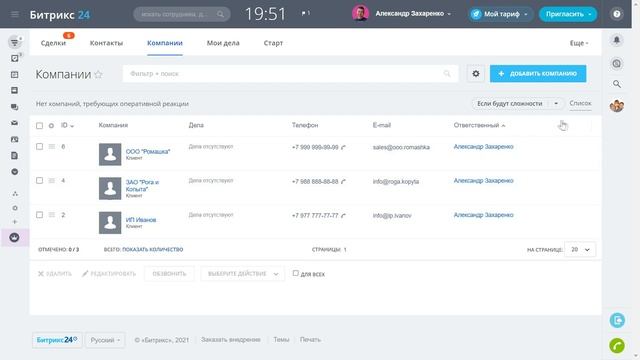This screenshot has height=360, width=640.
Task: Select the Список view
Action: click(x=580, y=103)
